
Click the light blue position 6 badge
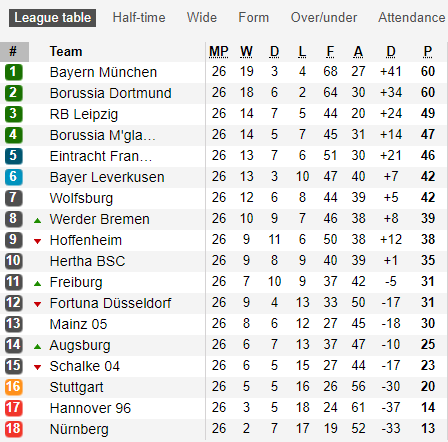click(x=13, y=177)
